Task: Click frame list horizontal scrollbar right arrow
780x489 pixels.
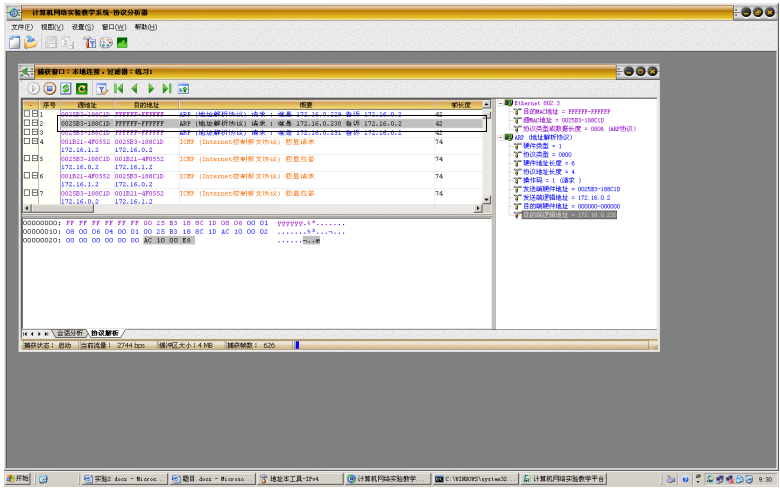Action: click(x=478, y=208)
